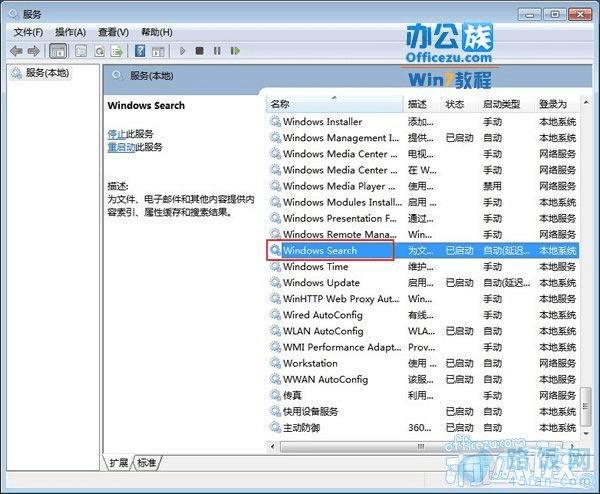600x494 pixels.
Task: Select the WWAN AutoConfig service
Action: (x=423, y=379)
